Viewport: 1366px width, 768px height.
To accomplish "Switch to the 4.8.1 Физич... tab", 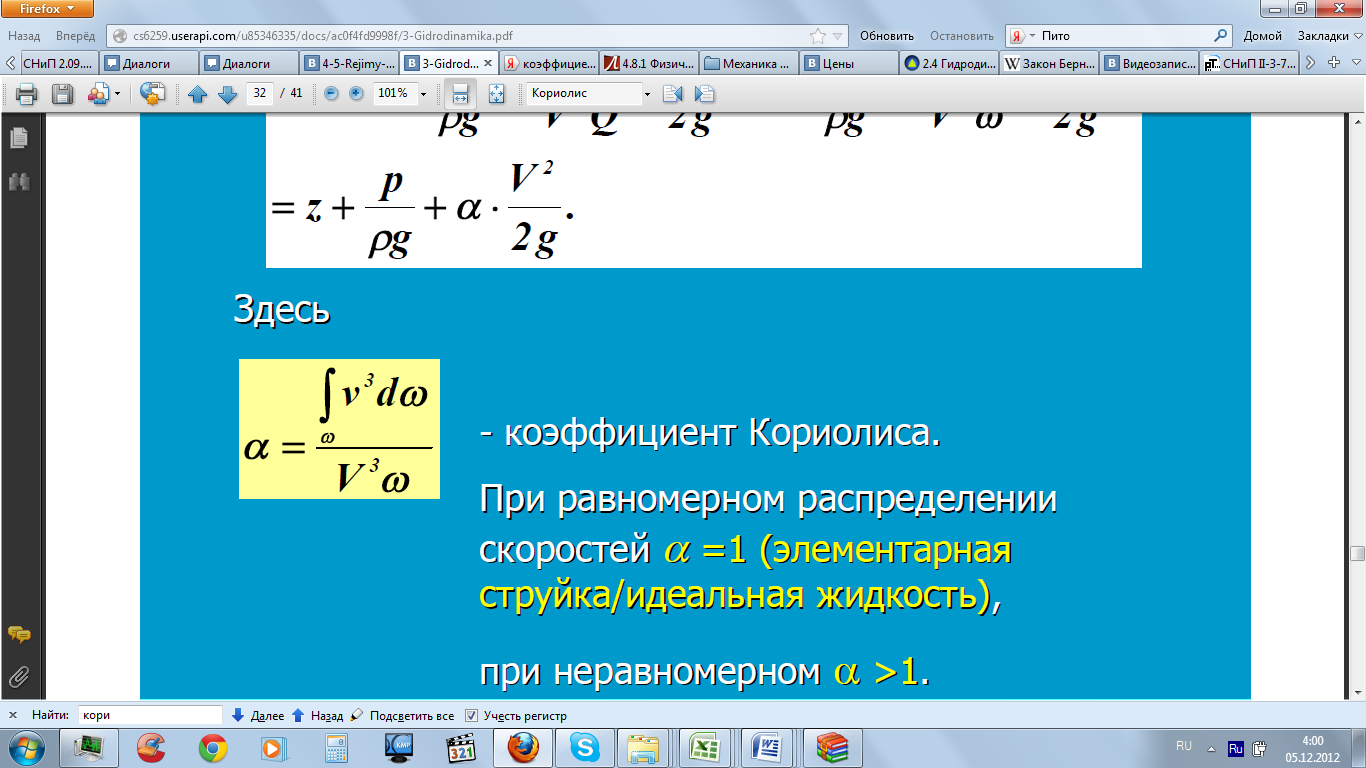I will click(x=649, y=63).
